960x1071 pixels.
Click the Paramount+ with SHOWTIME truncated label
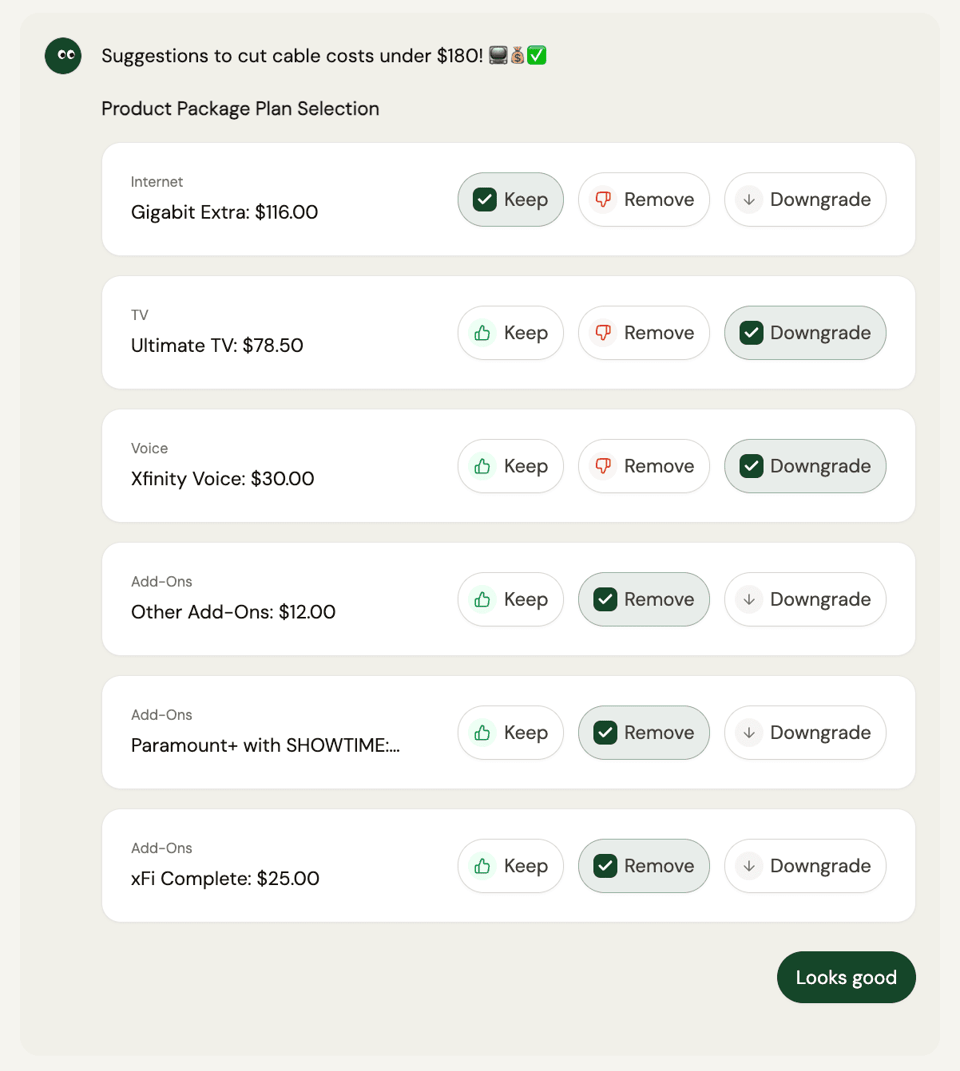pyautogui.click(x=265, y=745)
